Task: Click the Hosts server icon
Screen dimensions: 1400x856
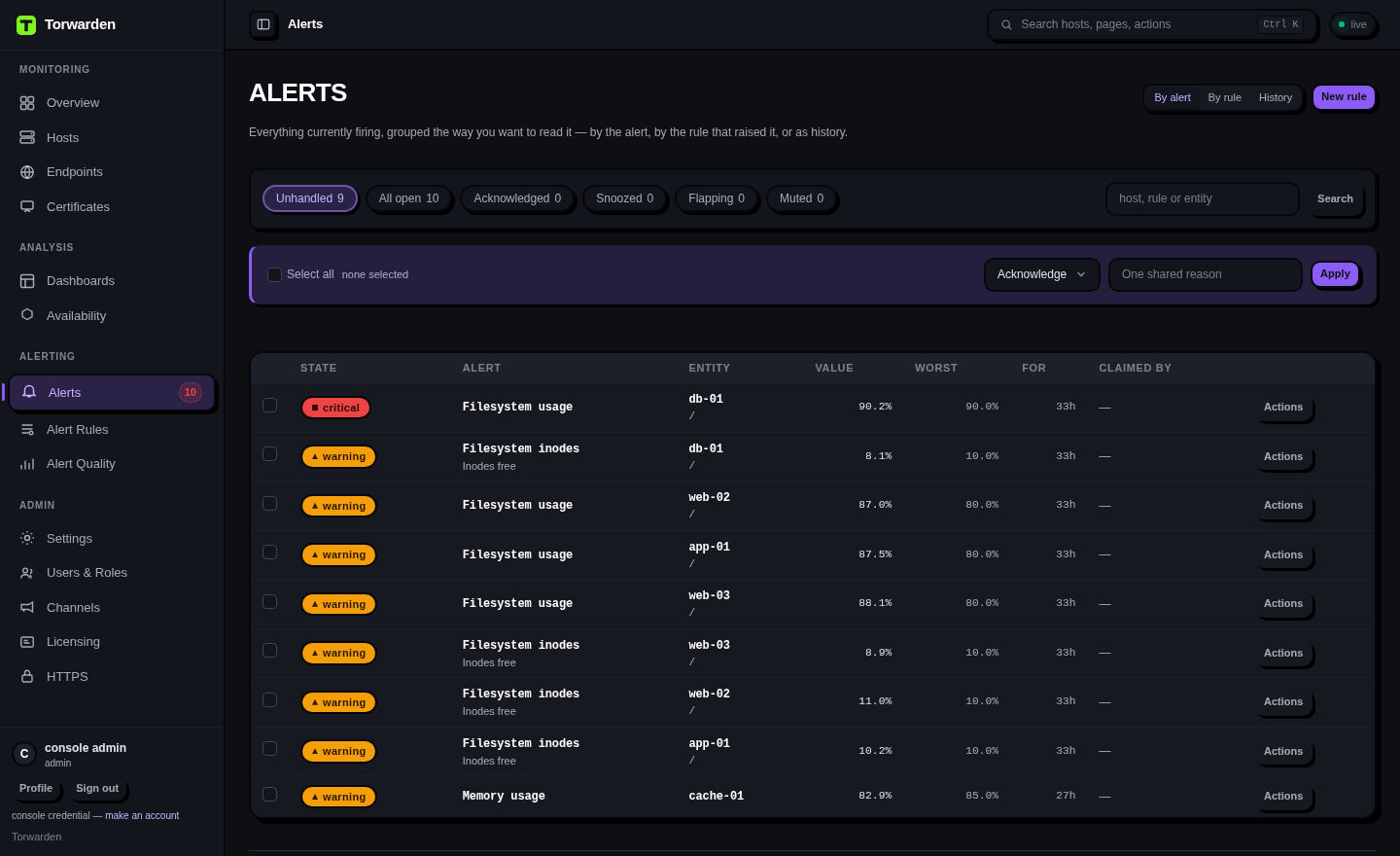Action: click(27, 138)
